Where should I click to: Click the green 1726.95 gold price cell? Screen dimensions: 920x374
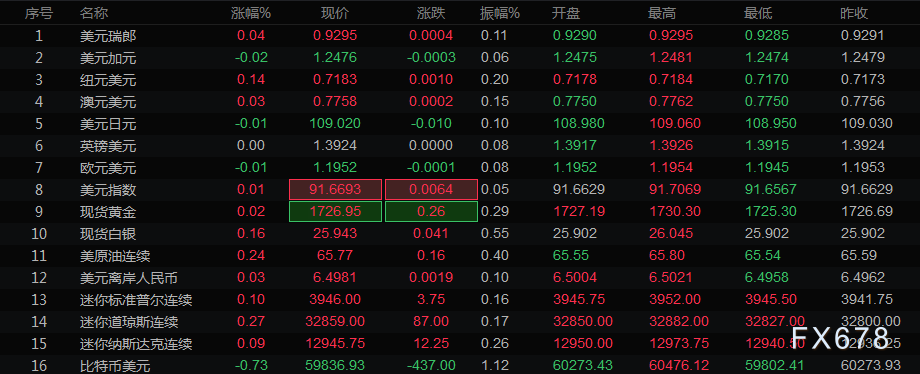point(336,211)
